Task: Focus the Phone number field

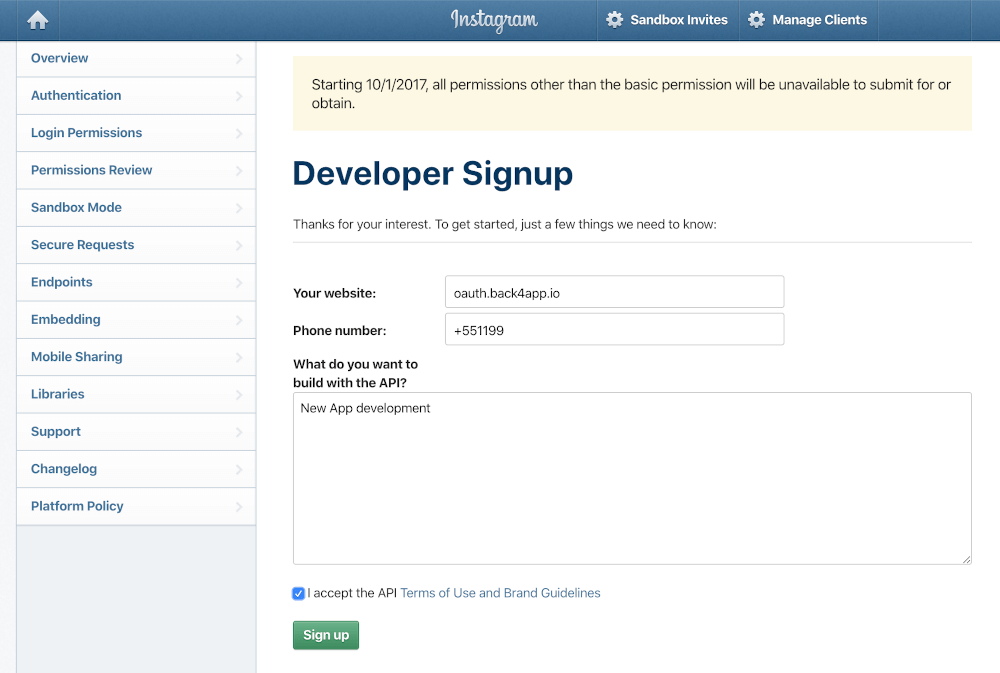Action: (614, 329)
